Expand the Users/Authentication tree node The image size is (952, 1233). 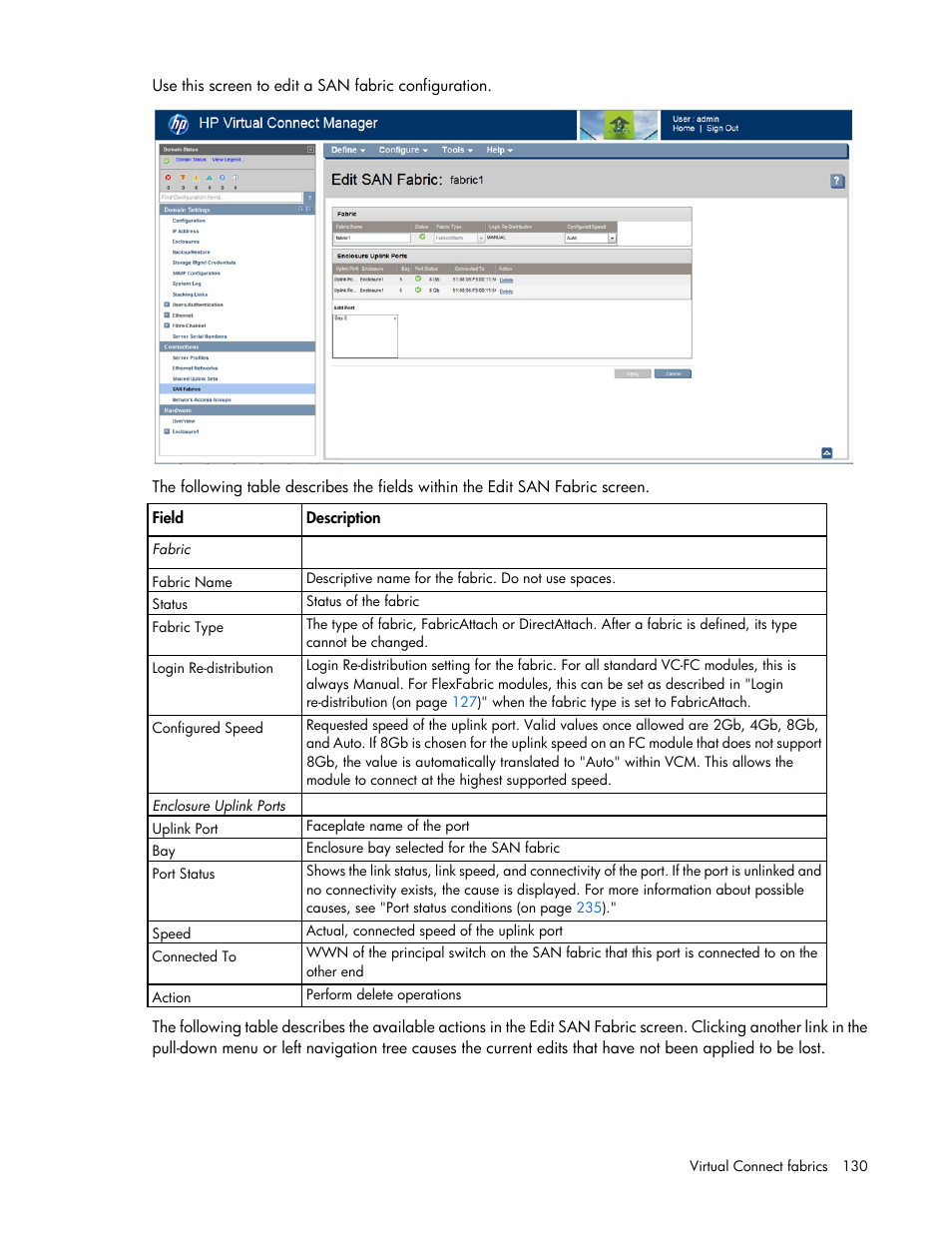167,305
